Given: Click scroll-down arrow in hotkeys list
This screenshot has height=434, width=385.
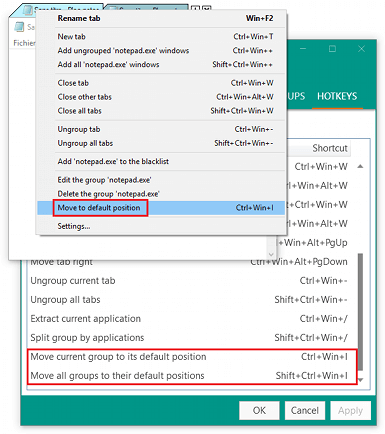Looking at the screenshot, I should 360,380.
